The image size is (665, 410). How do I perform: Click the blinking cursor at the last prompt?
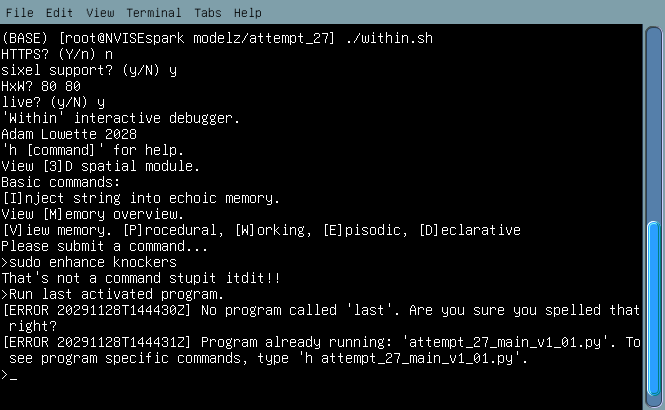point(13,375)
